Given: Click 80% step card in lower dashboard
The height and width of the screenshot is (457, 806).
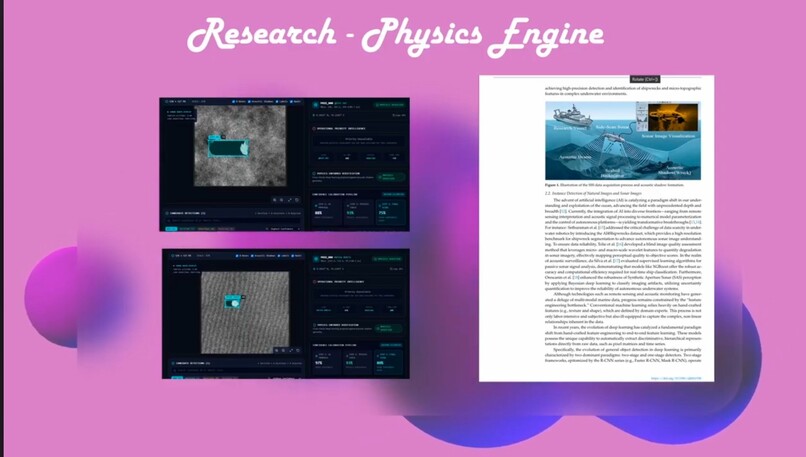Looking at the screenshot, I should (389, 362).
